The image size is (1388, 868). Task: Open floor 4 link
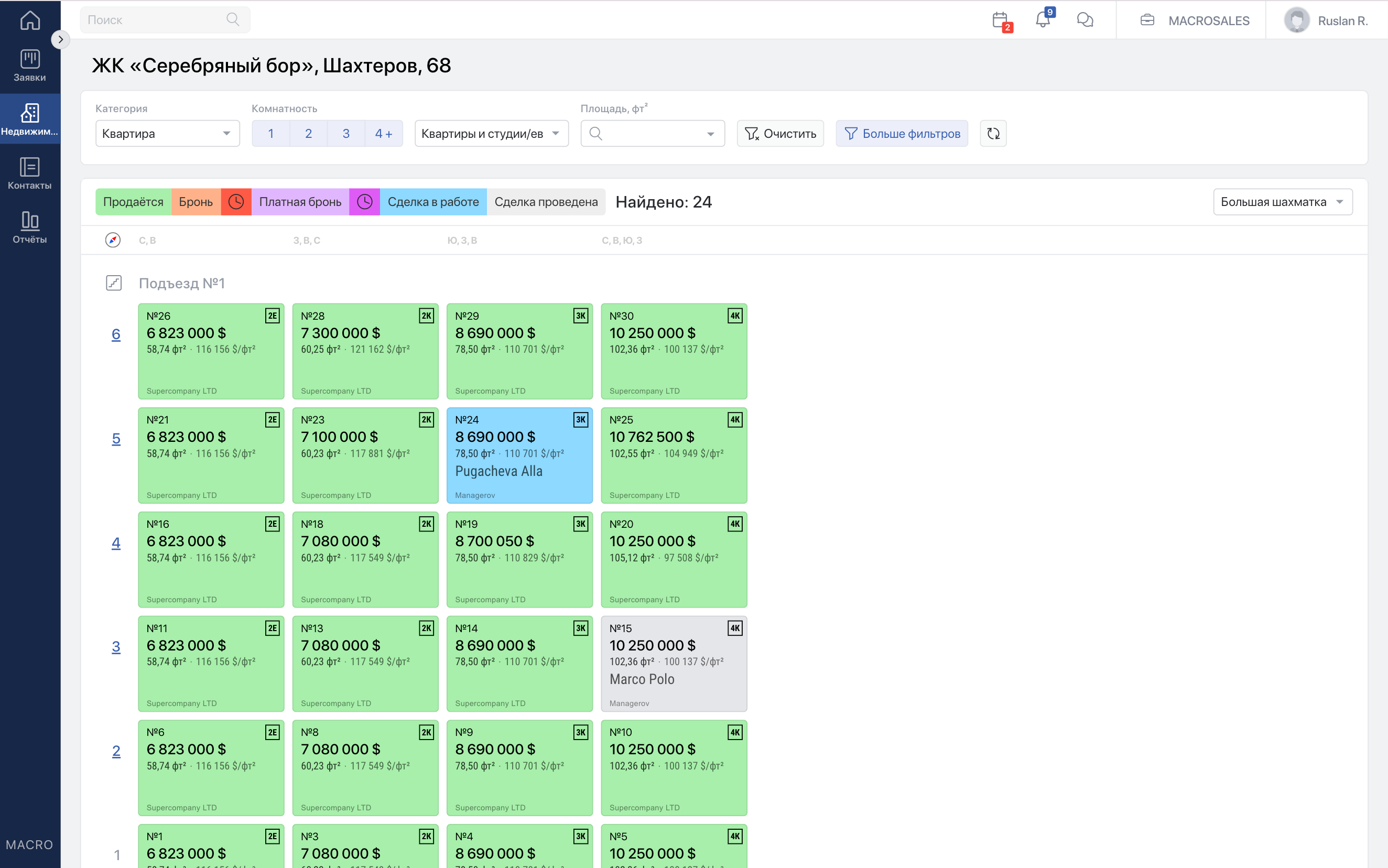(x=116, y=543)
